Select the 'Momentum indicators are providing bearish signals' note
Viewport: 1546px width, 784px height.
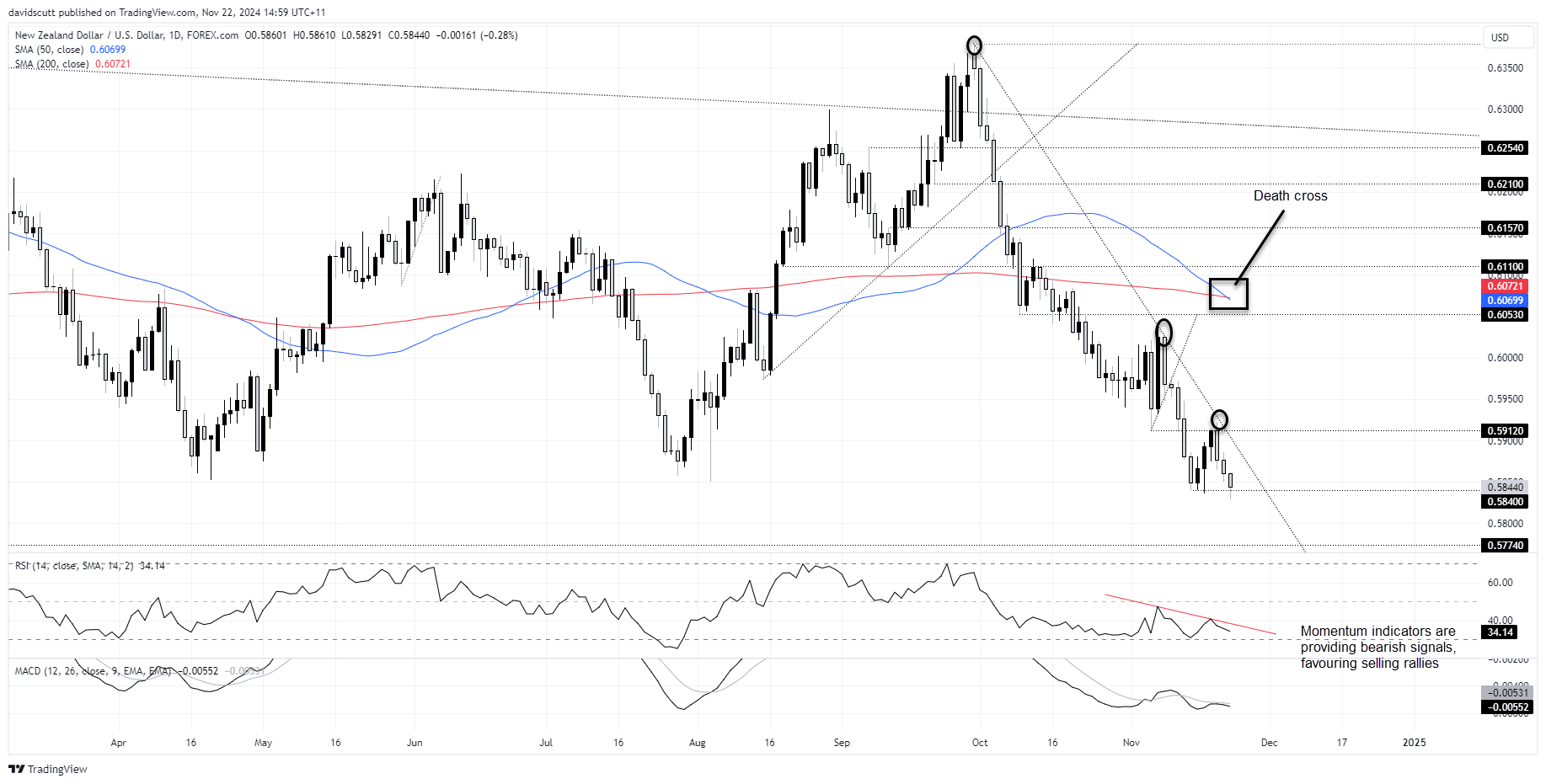[x=1378, y=647]
